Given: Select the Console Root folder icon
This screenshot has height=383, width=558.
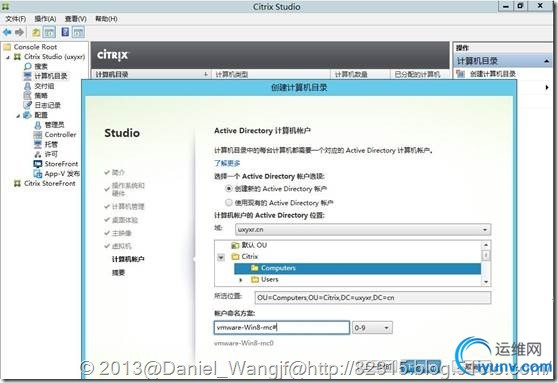Looking at the screenshot, I should click(x=7, y=47).
